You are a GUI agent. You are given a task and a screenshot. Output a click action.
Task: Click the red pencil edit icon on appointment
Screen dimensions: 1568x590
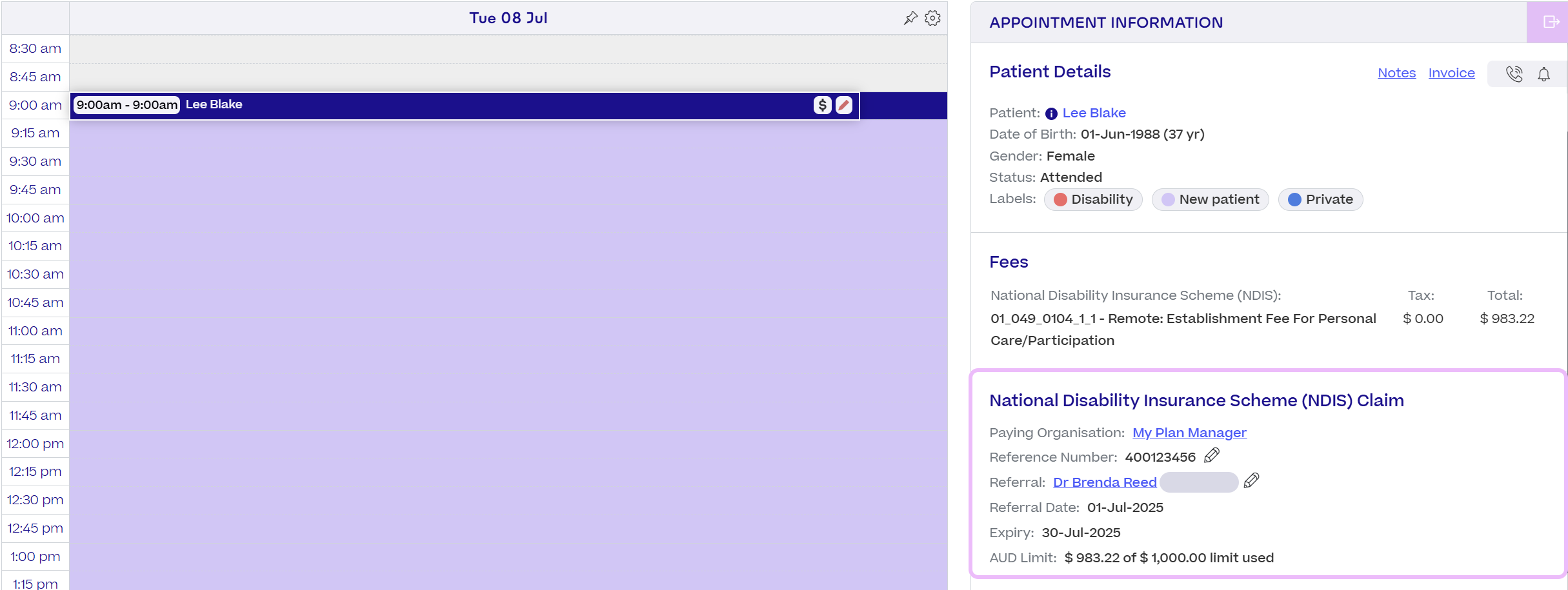(844, 105)
